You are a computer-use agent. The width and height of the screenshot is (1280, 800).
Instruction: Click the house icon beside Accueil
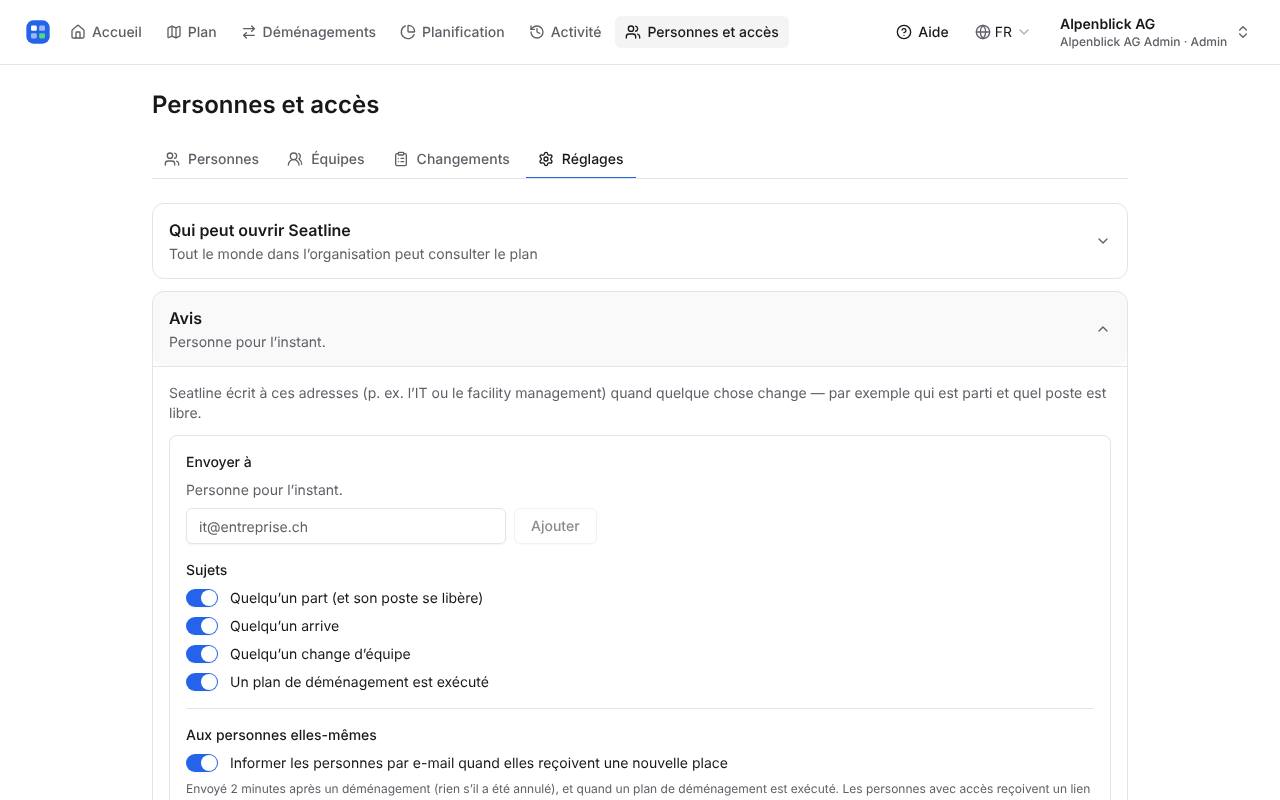78,32
